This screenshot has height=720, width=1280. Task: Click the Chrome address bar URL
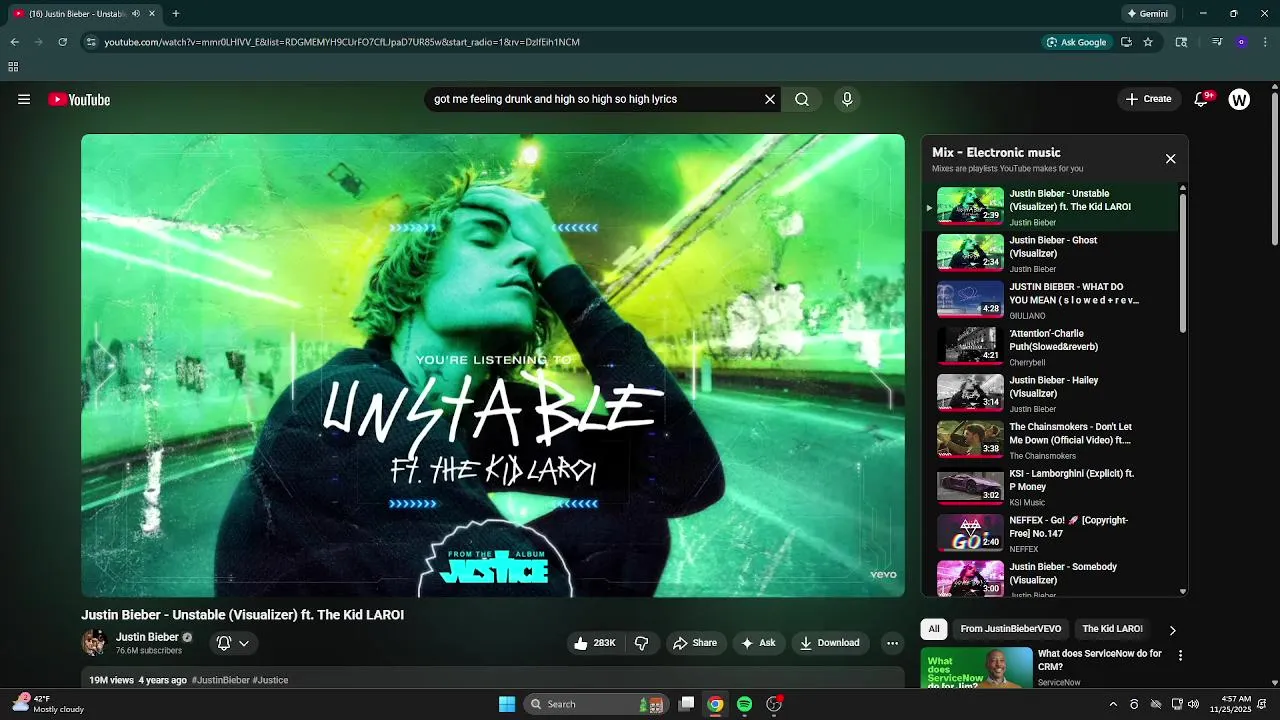pos(342,42)
